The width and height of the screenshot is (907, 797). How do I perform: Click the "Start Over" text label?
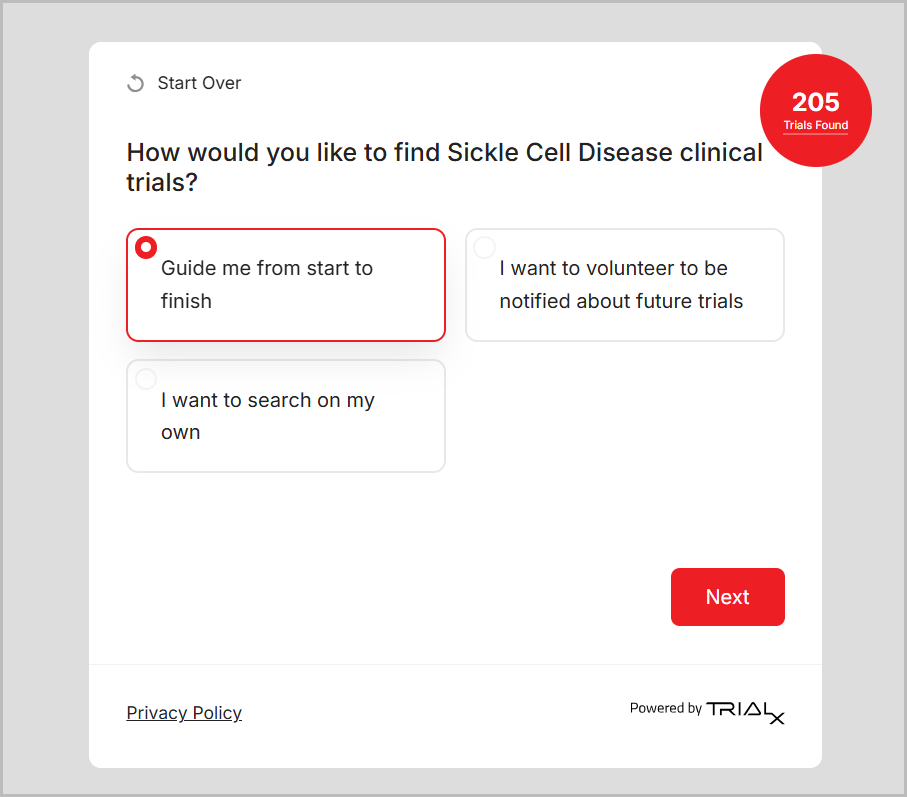click(199, 83)
